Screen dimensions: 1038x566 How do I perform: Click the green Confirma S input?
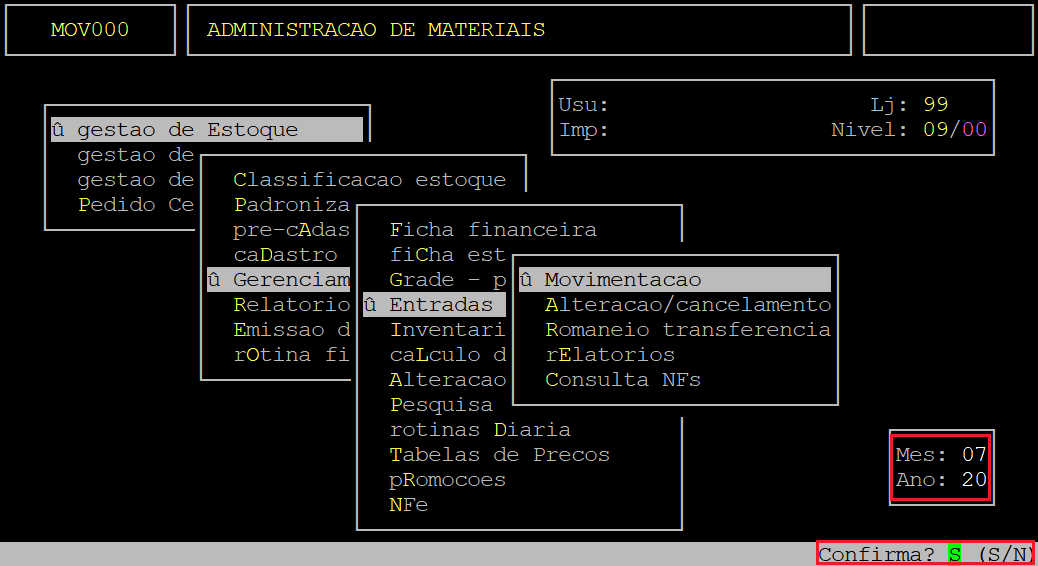(x=954, y=554)
